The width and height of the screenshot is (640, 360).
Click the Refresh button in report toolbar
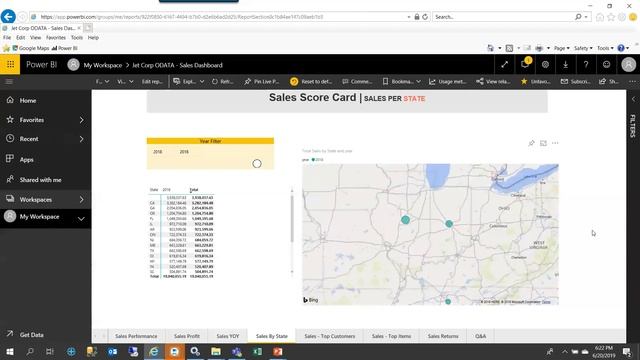pos(222,82)
